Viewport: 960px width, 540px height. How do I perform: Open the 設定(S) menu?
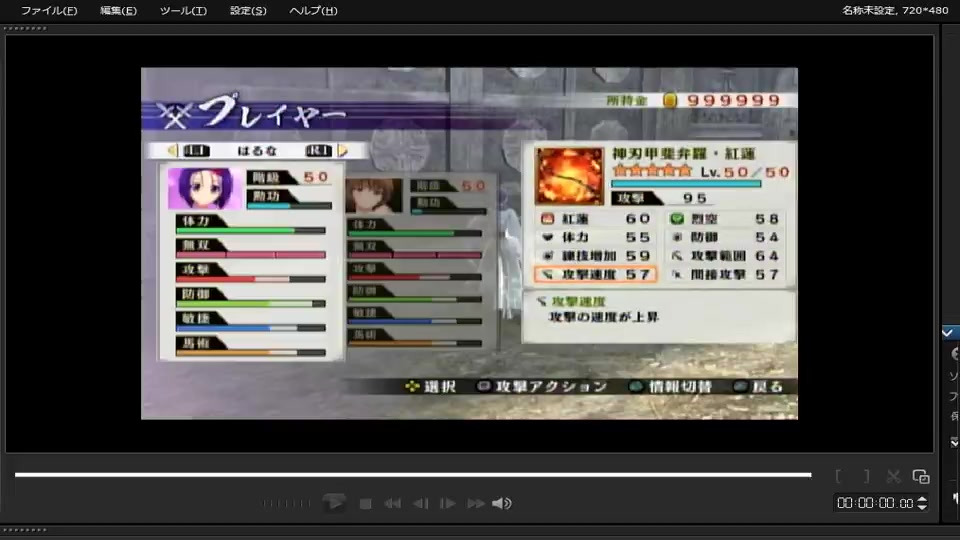point(248,10)
